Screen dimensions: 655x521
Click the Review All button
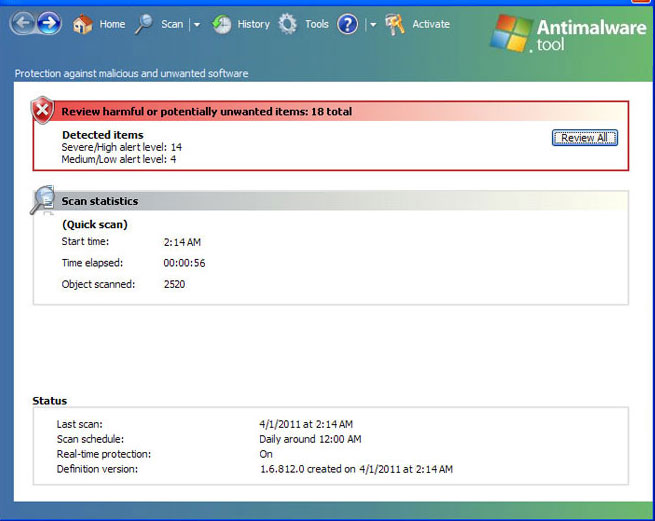pos(584,138)
